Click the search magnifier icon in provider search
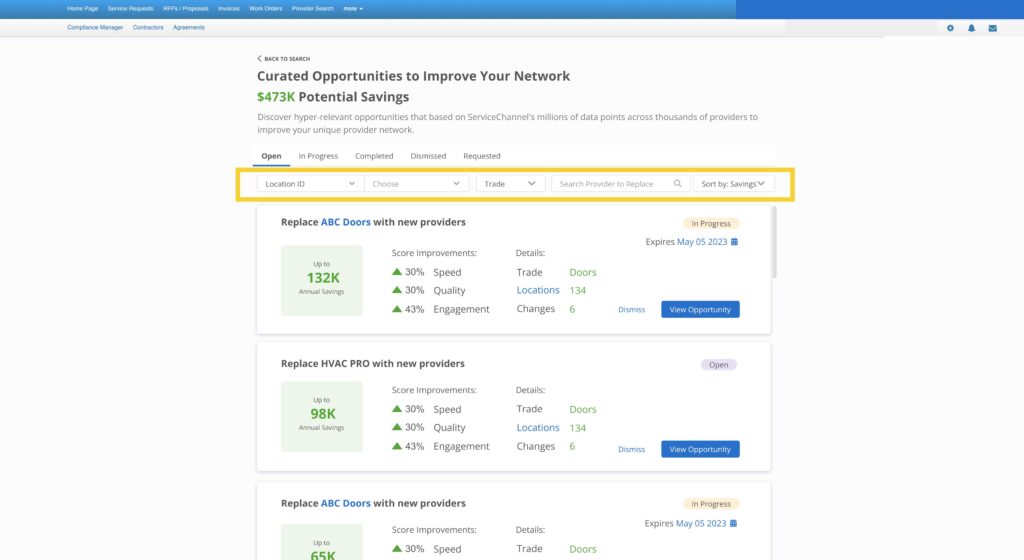The height and width of the screenshot is (560, 1024). click(x=678, y=184)
